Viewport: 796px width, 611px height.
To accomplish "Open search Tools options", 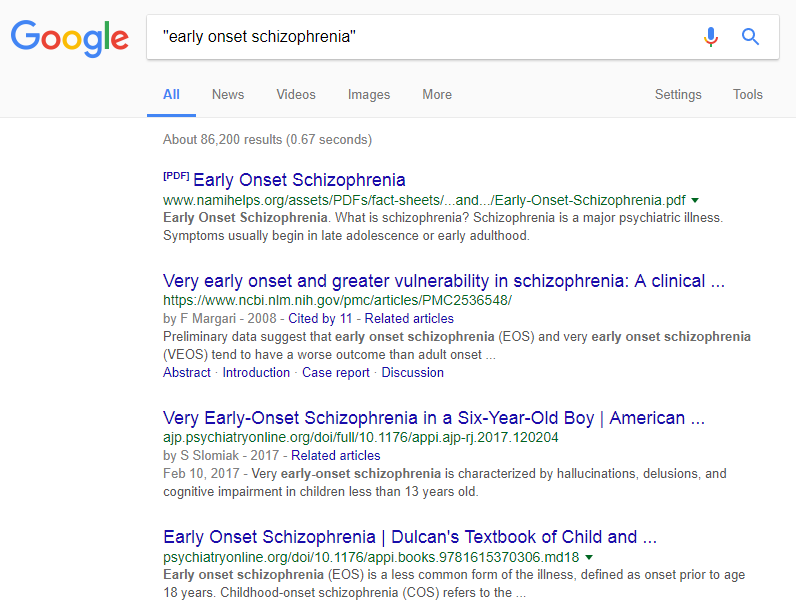I will (x=748, y=95).
